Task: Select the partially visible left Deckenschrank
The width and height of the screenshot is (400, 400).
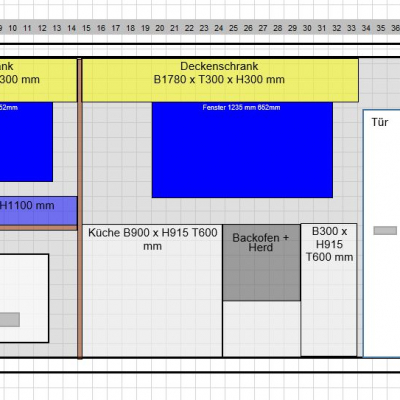Action: point(38,80)
